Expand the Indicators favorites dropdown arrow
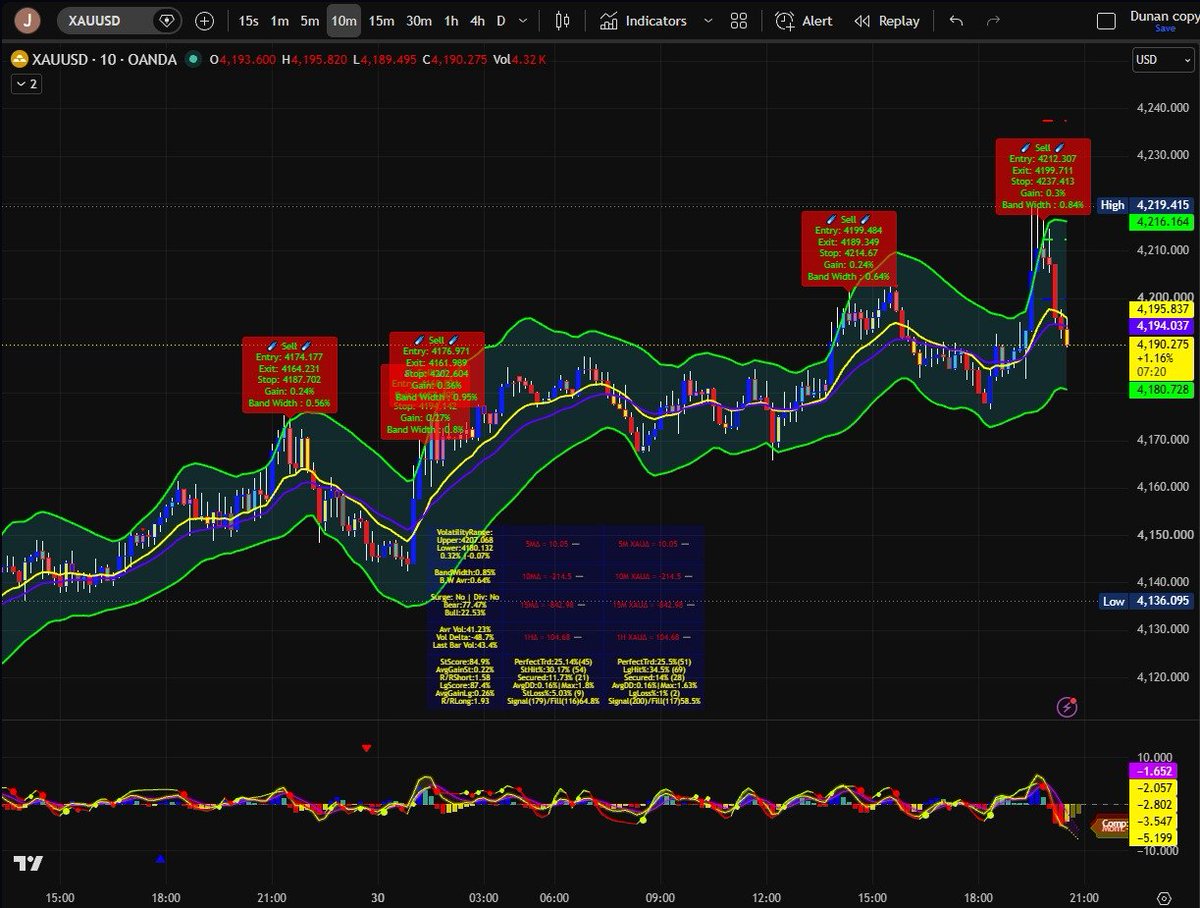Screen dimensions: 1200x908 (x=709, y=21)
